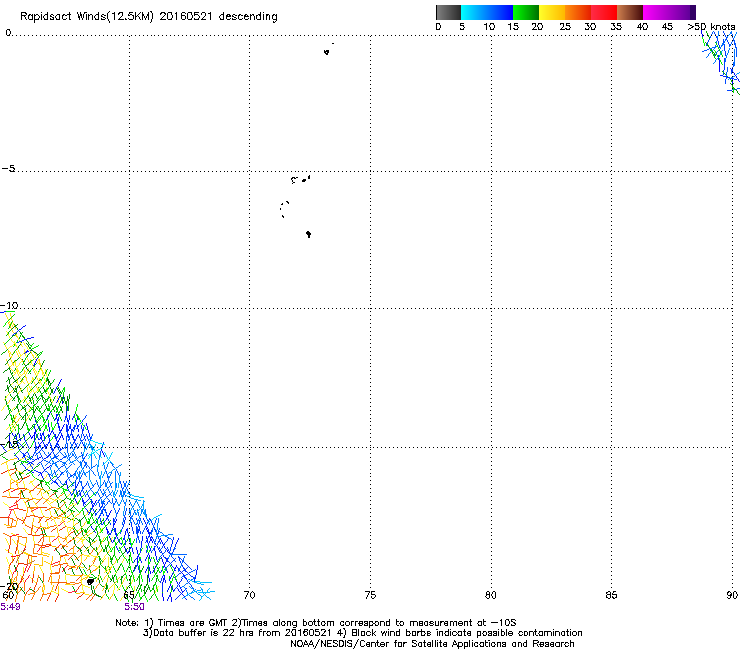The image size is (740, 650).
Task: Click the 'Note: 1) Times are GMT' text
Action: click(173, 623)
